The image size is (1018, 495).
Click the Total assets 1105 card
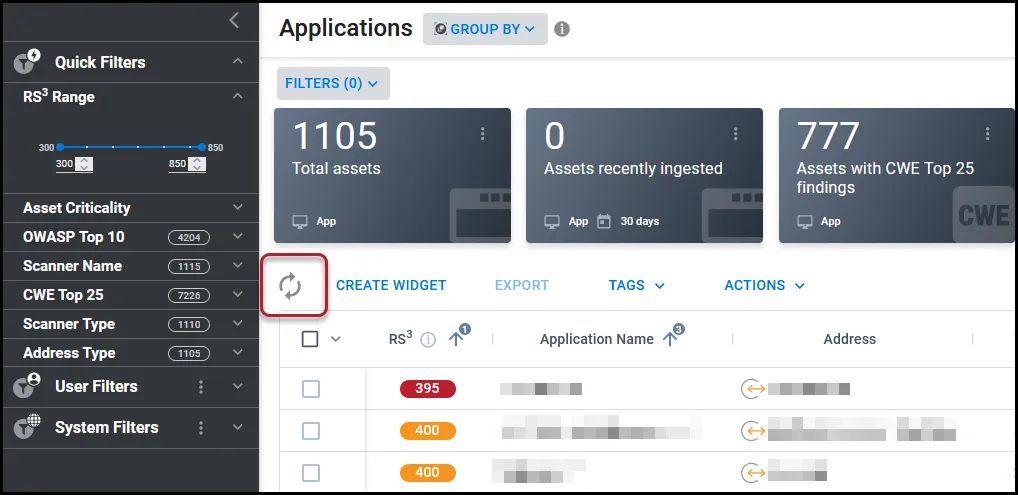392,175
